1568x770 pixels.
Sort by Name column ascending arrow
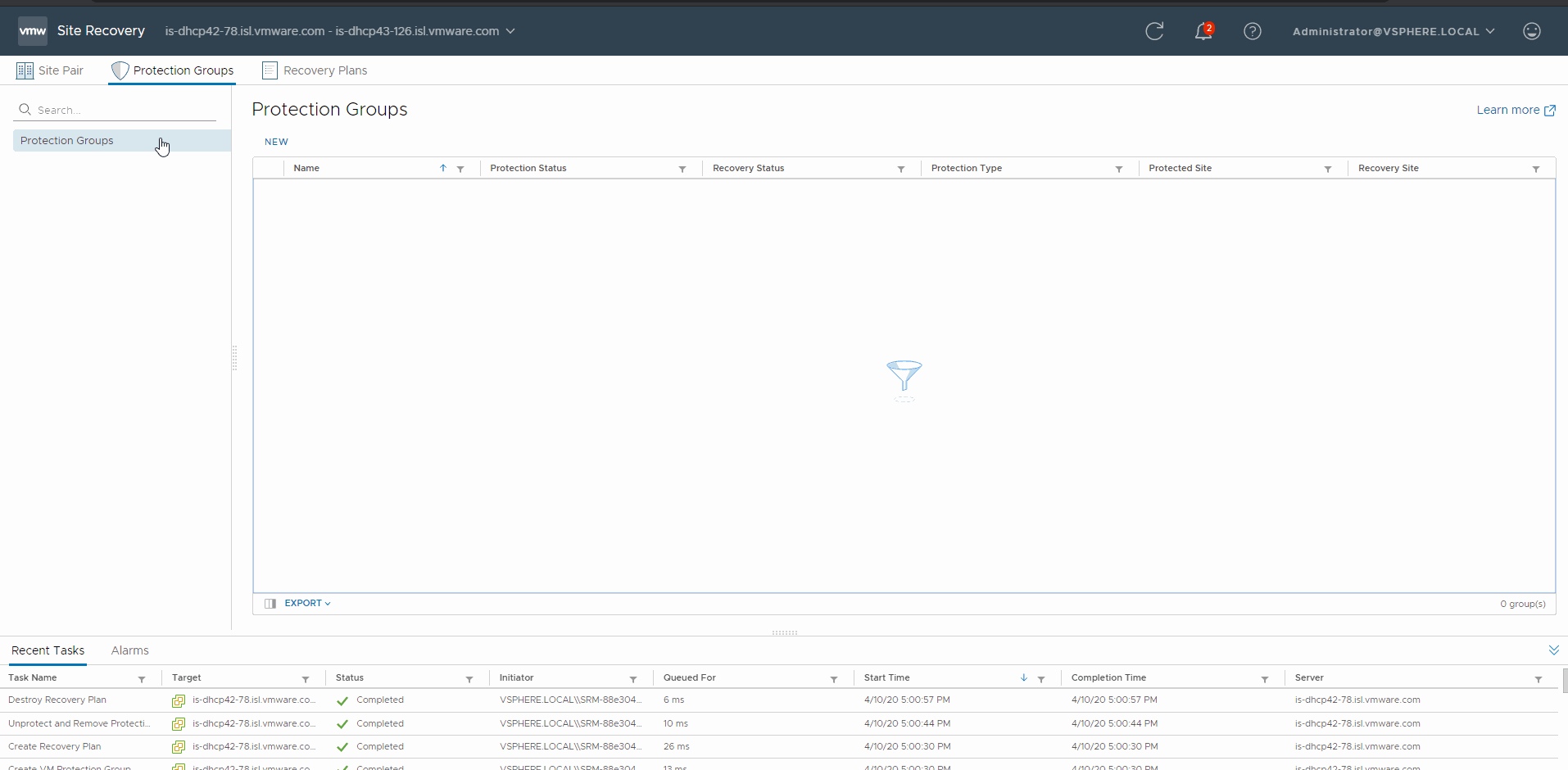click(443, 168)
